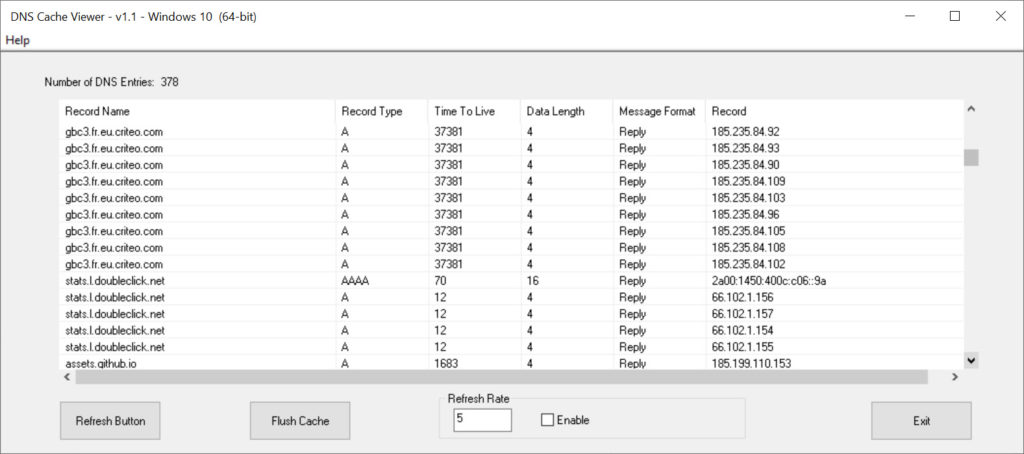Select the assets.github.io row

(511, 363)
